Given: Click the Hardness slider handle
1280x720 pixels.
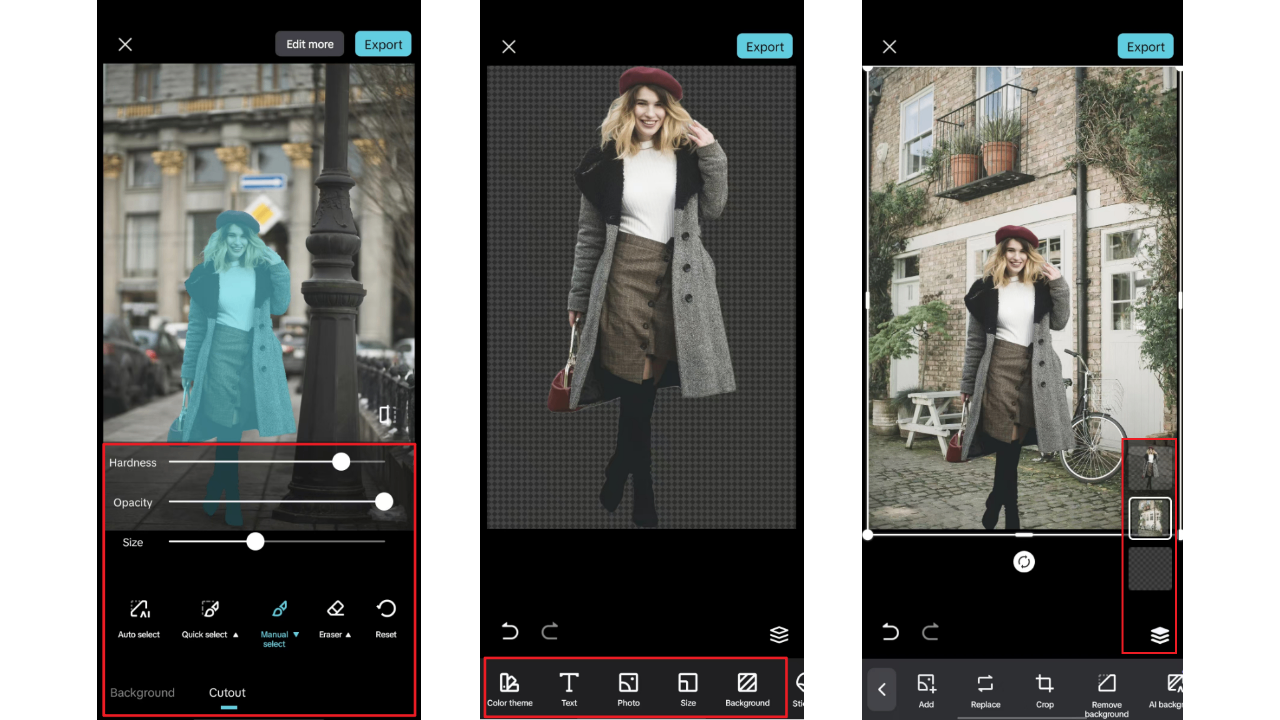Looking at the screenshot, I should point(341,461).
